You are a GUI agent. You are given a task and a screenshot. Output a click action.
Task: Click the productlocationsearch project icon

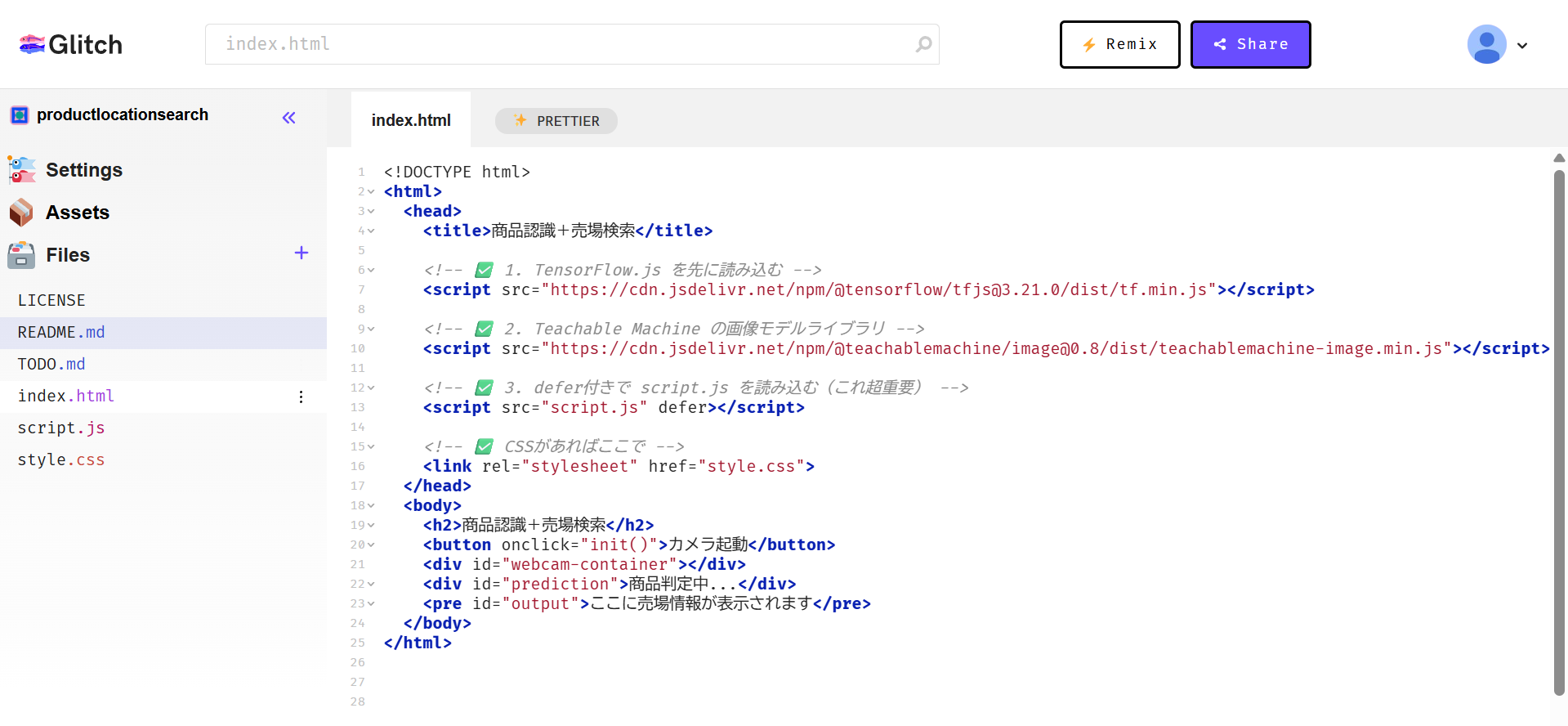20,115
